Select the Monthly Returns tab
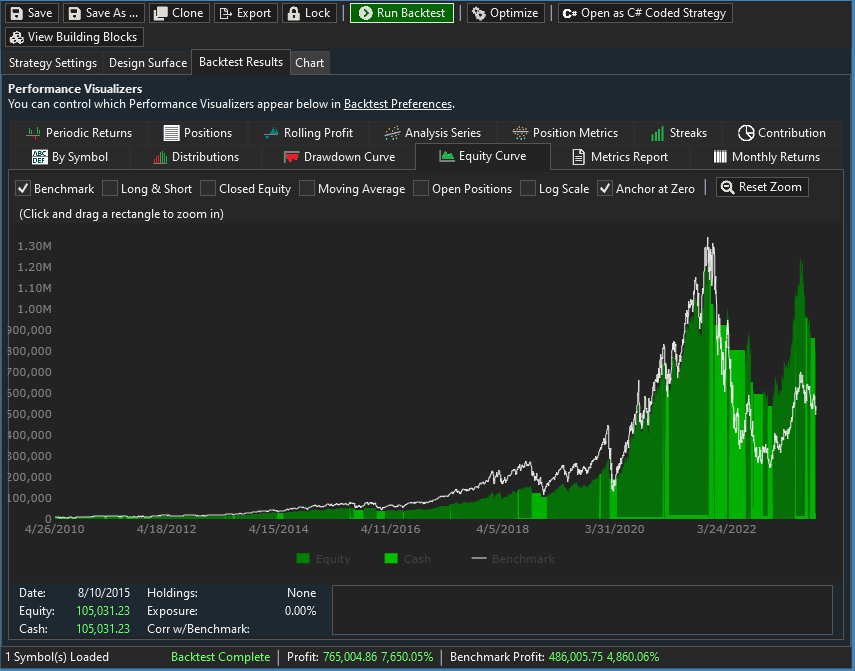 click(x=766, y=157)
